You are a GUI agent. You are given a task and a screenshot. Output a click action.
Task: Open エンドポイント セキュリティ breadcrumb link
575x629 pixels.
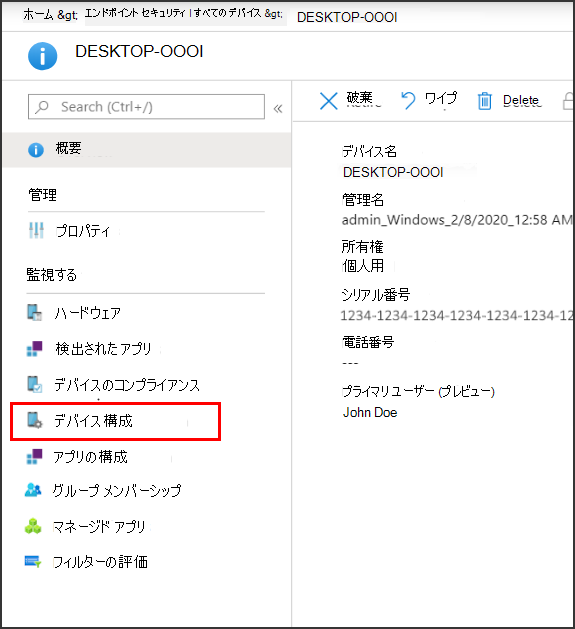(x=135, y=14)
